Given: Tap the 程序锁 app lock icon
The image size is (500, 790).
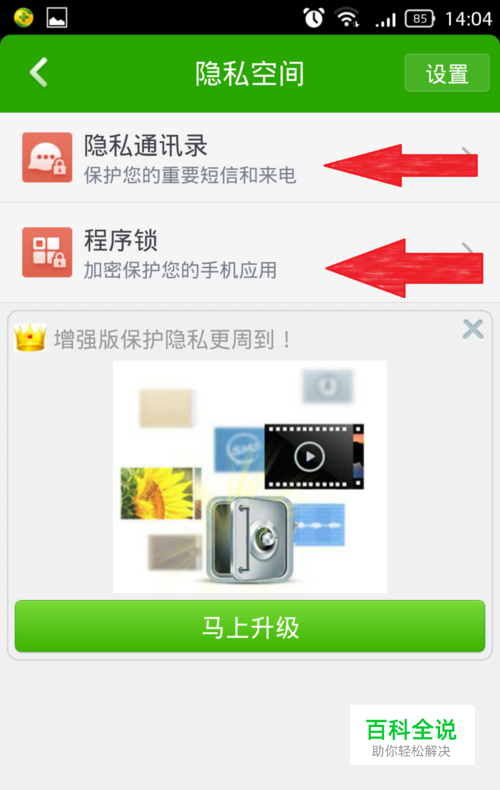Looking at the screenshot, I should pos(47,252).
